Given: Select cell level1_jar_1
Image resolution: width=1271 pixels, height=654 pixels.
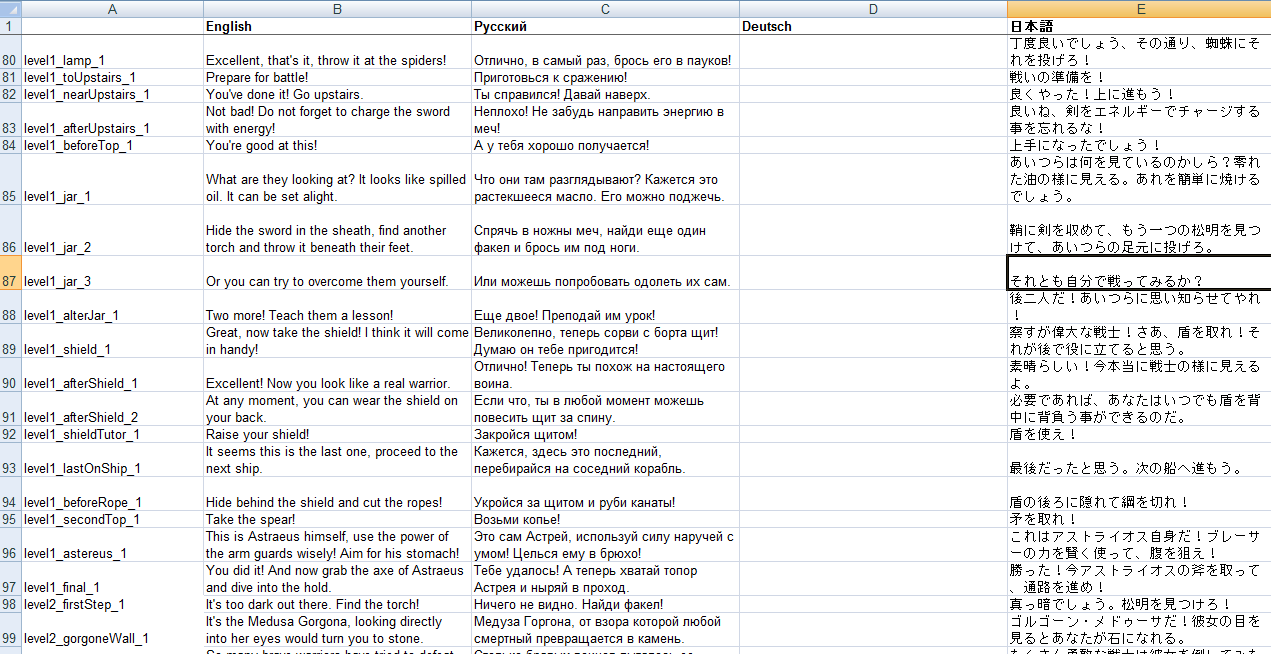Looking at the screenshot, I should 112,179.
